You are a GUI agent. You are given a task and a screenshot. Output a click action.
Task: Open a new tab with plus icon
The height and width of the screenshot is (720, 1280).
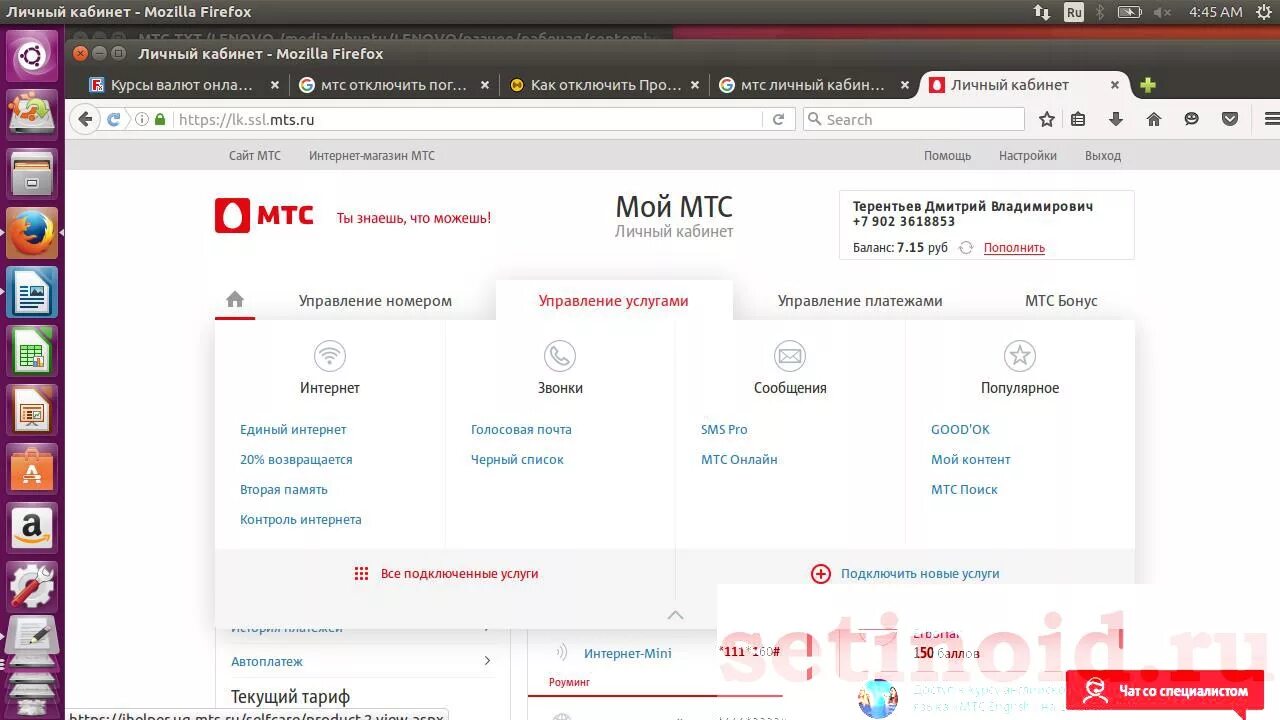pos(1148,85)
